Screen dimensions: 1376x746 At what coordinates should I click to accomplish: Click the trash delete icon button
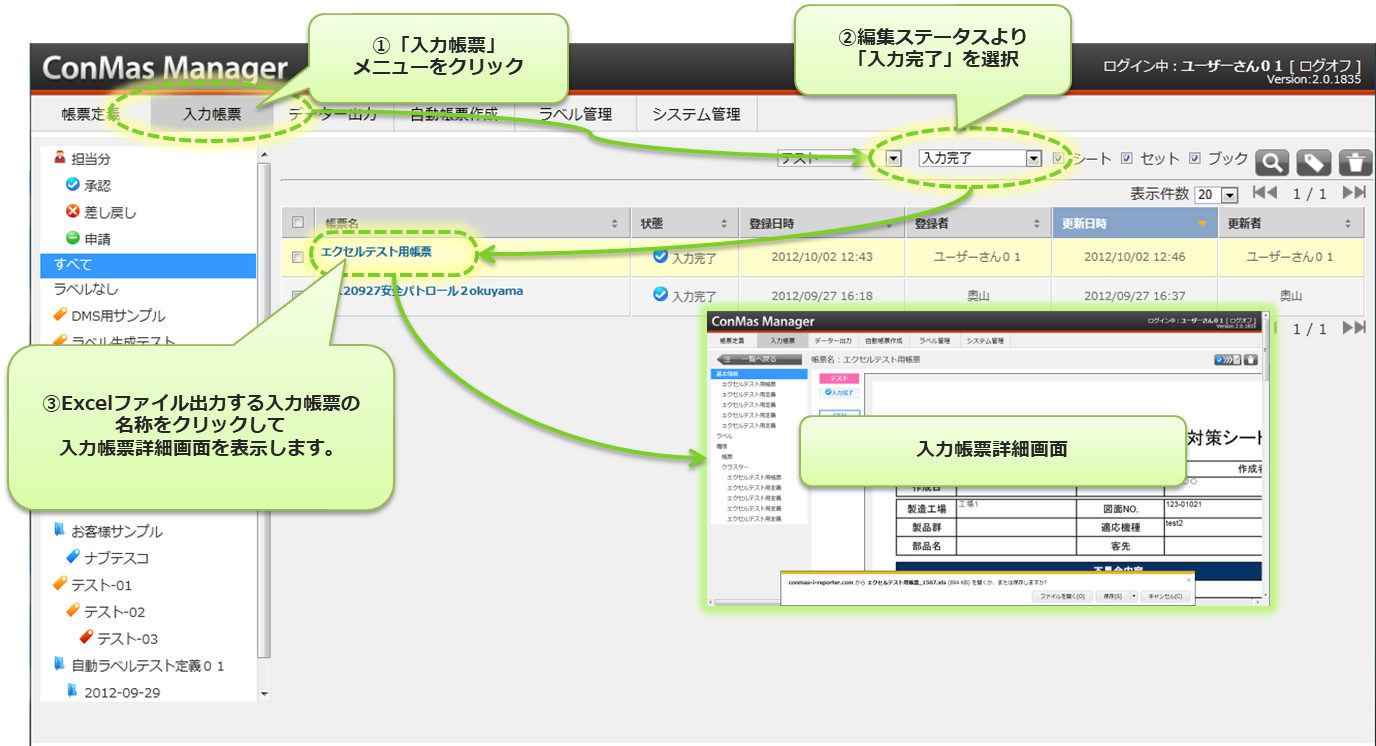[1354, 162]
